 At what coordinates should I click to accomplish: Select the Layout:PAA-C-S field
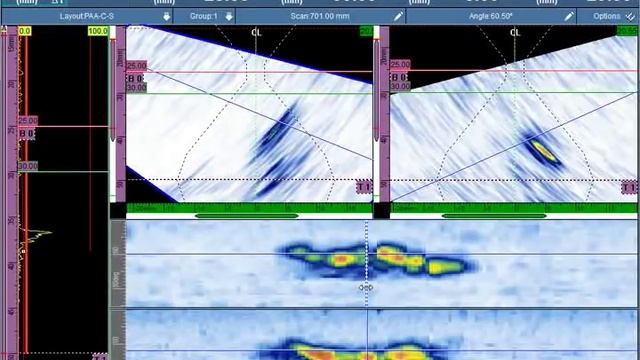pos(87,16)
